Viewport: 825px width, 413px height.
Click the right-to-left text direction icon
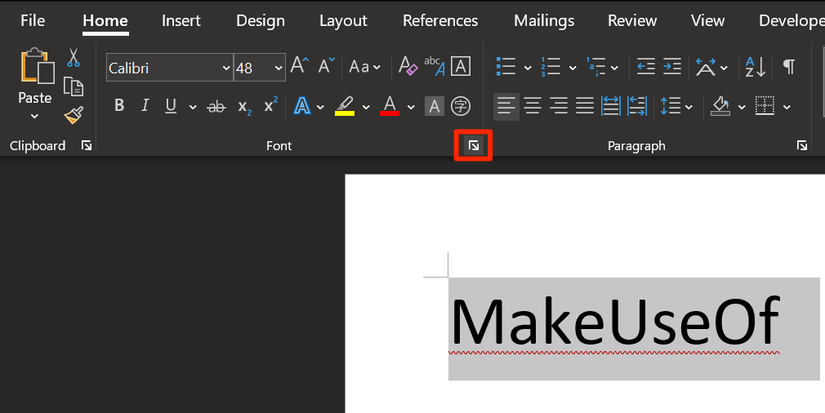tap(637, 107)
